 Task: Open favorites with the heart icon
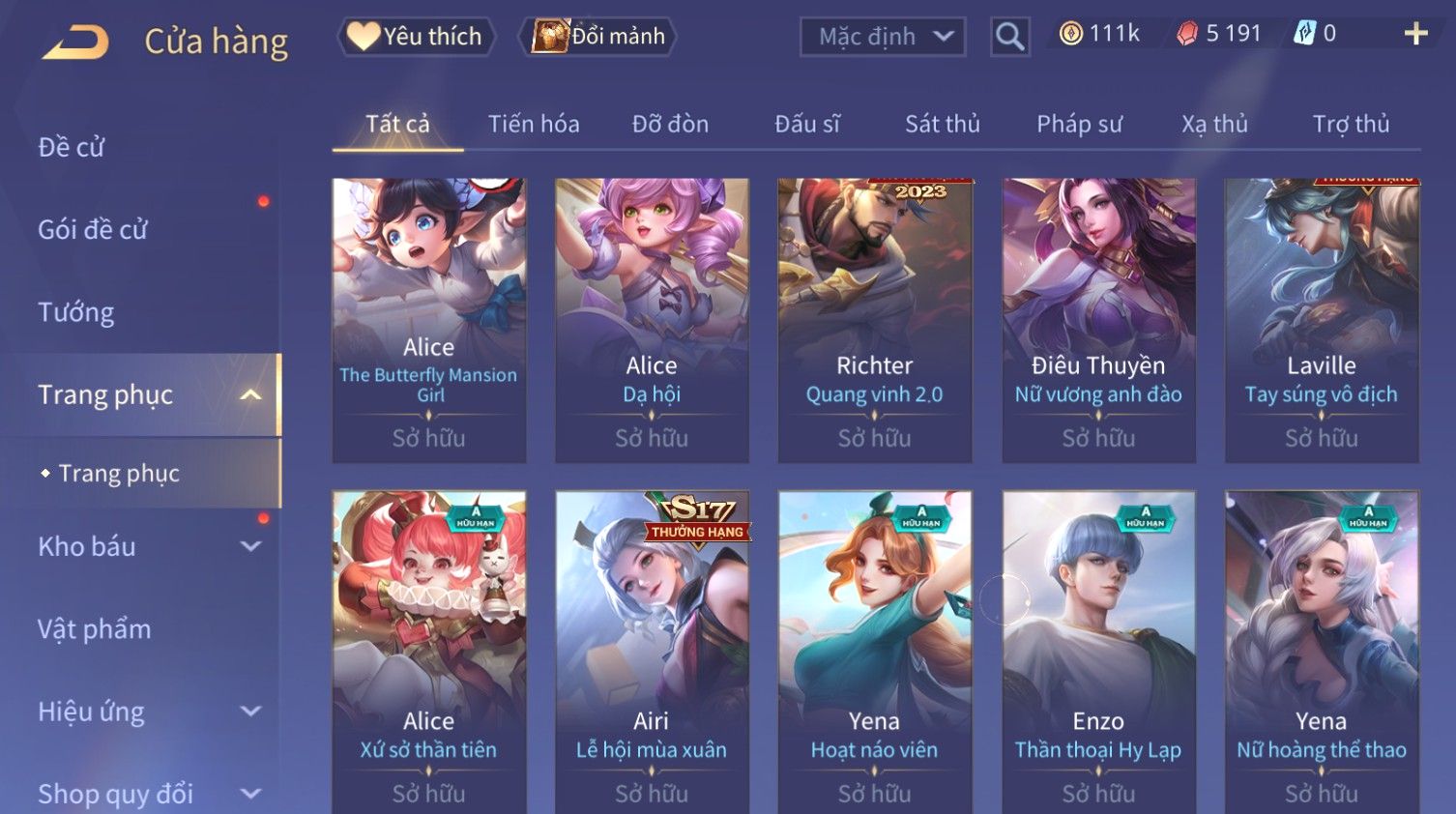(x=363, y=36)
